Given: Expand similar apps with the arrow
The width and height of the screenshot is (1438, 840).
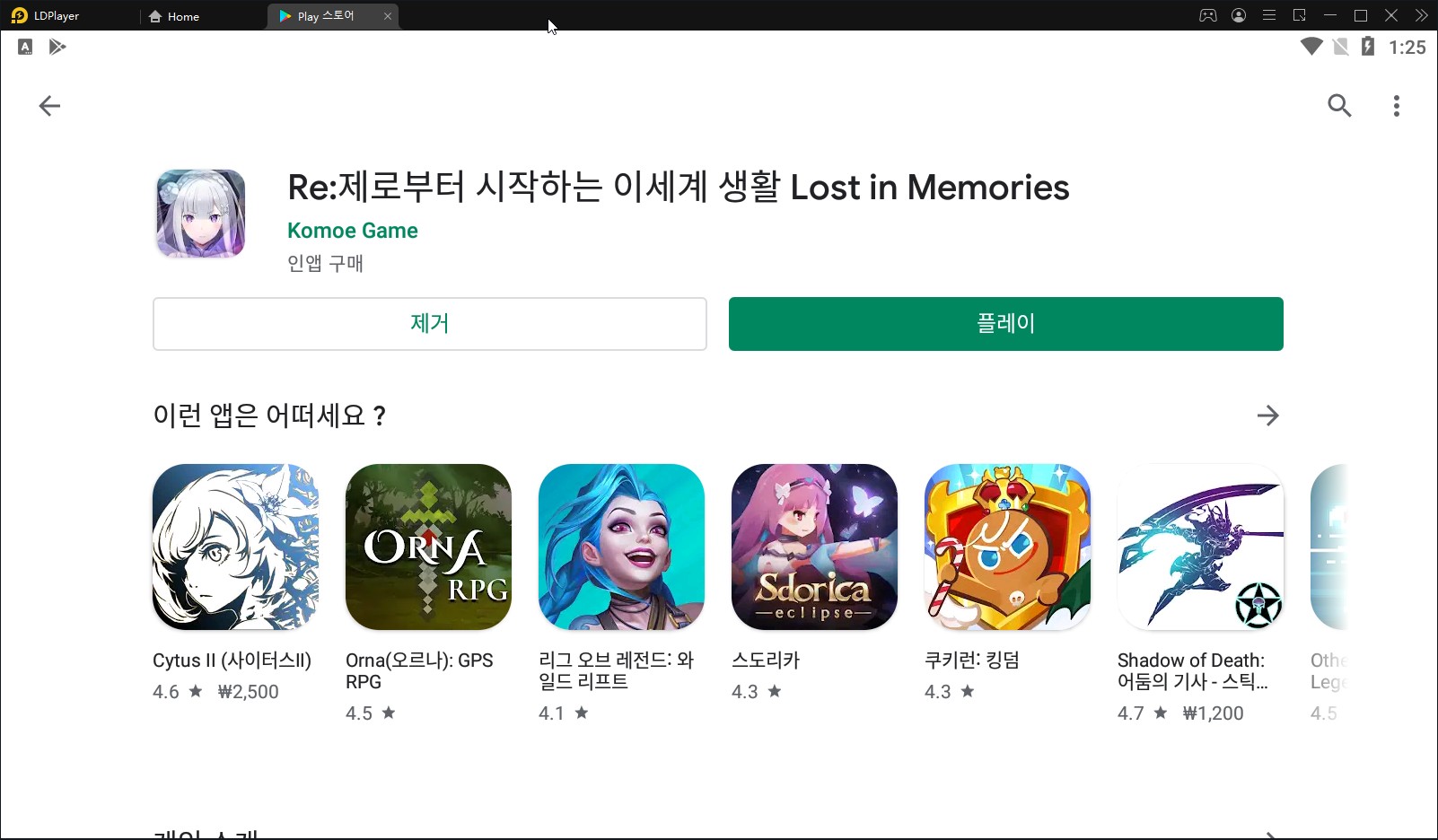Looking at the screenshot, I should coord(1267,416).
